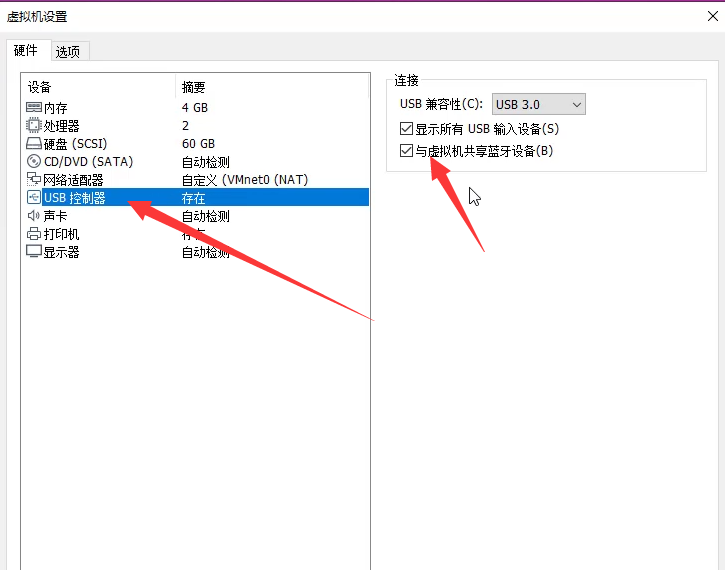The height and width of the screenshot is (570, 725).
Task: Select the 4 GB memory summary entry
Action: 195,108
